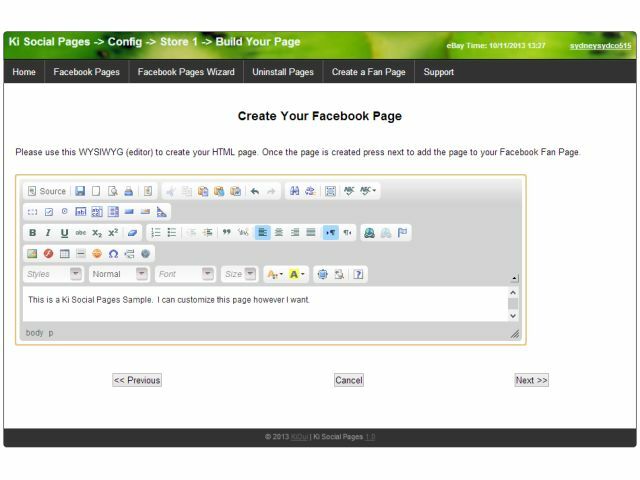Toggle Maximize editor size
640x480 pixels.
(x=322, y=274)
